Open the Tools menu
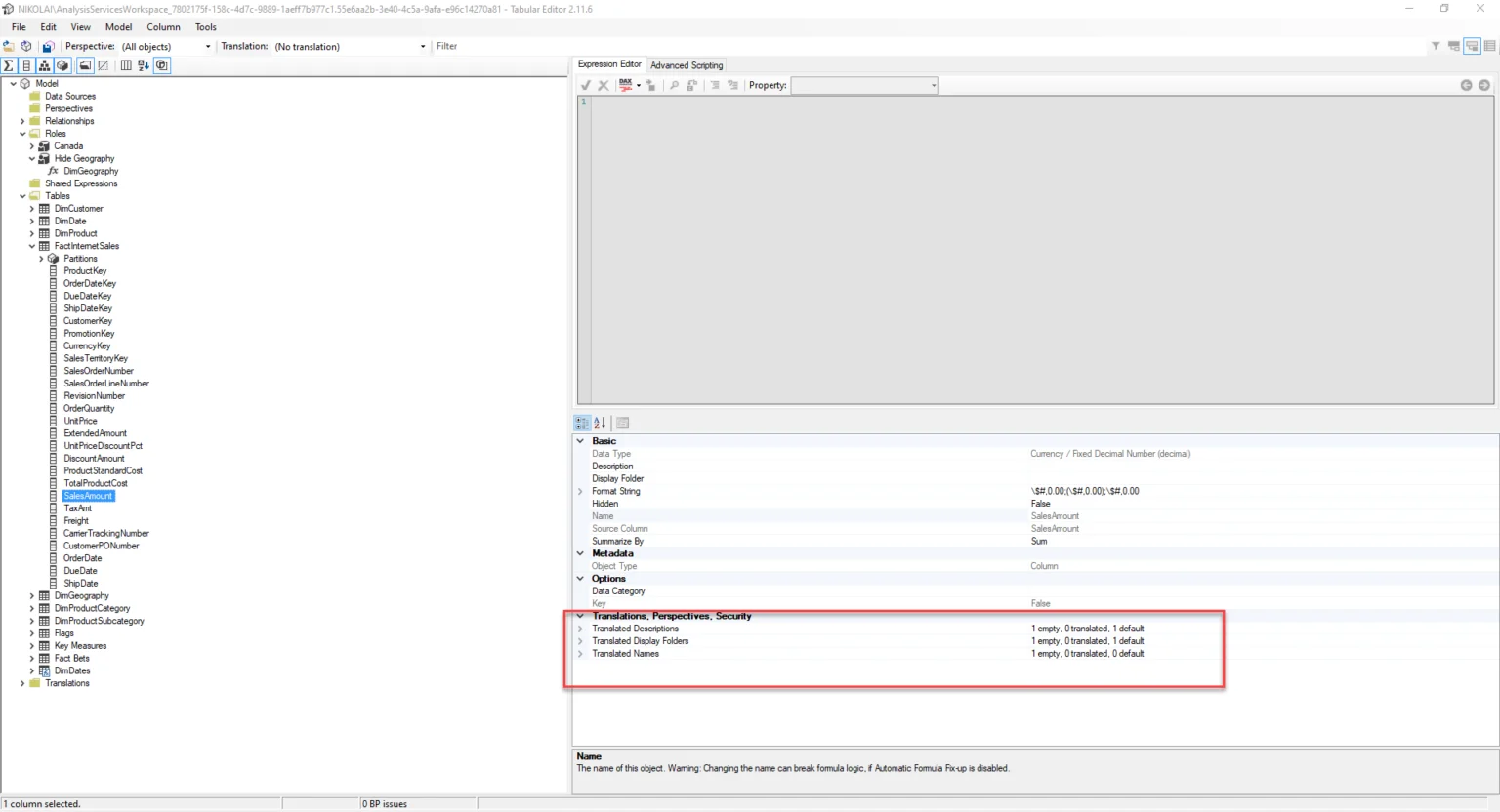Image resolution: width=1500 pixels, height=812 pixels. coord(206,27)
